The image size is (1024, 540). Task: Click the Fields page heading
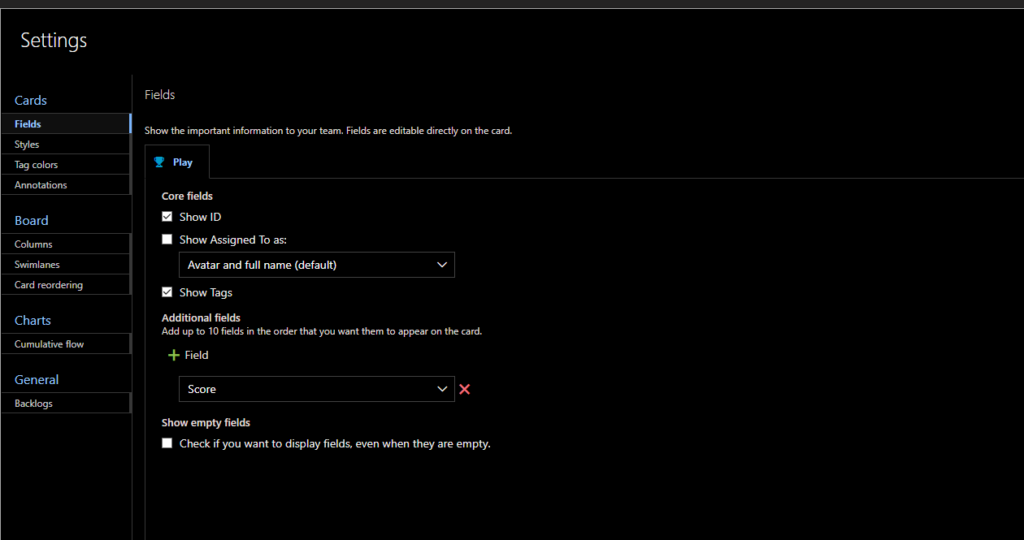click(159, 95)
